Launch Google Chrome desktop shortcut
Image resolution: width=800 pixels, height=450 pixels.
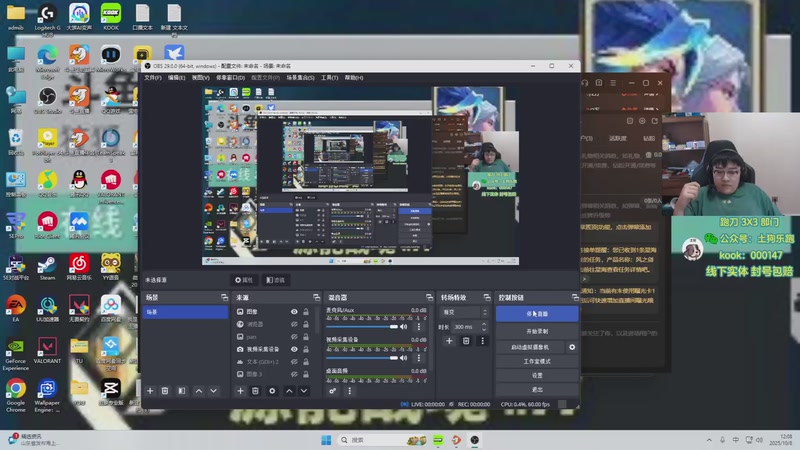coord(16,395)
